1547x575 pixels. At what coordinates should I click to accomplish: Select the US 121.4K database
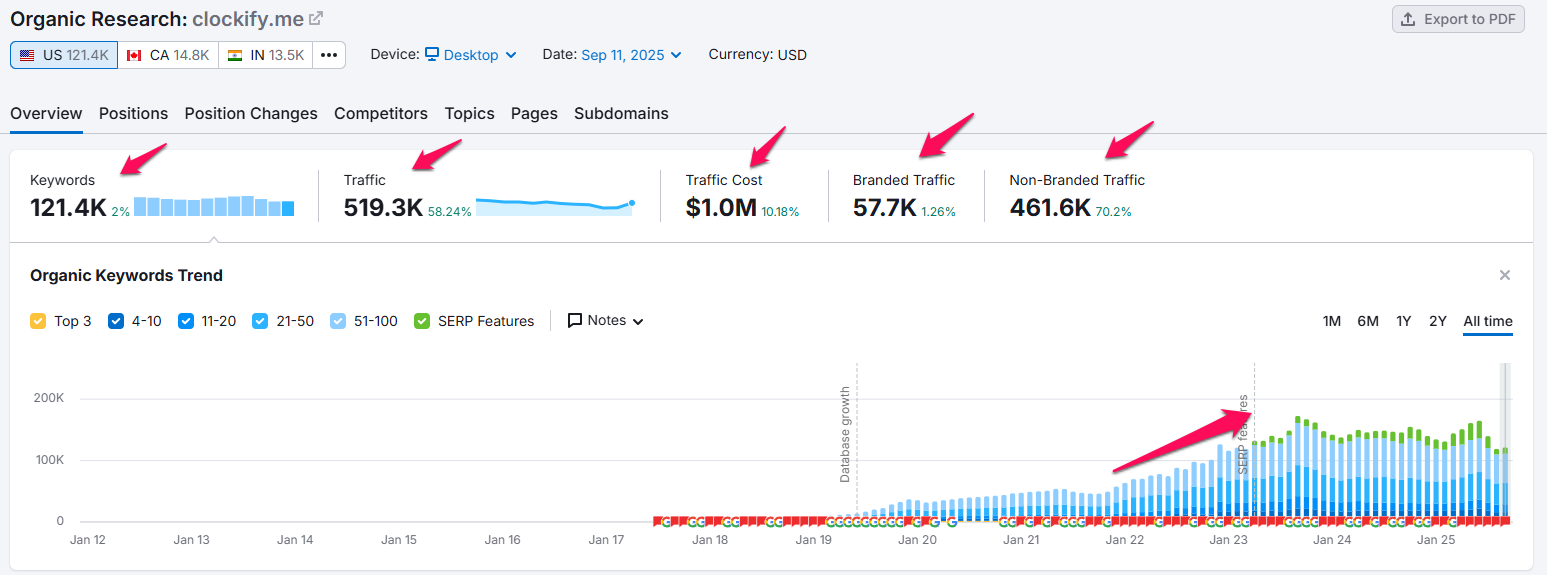(64, 55)
